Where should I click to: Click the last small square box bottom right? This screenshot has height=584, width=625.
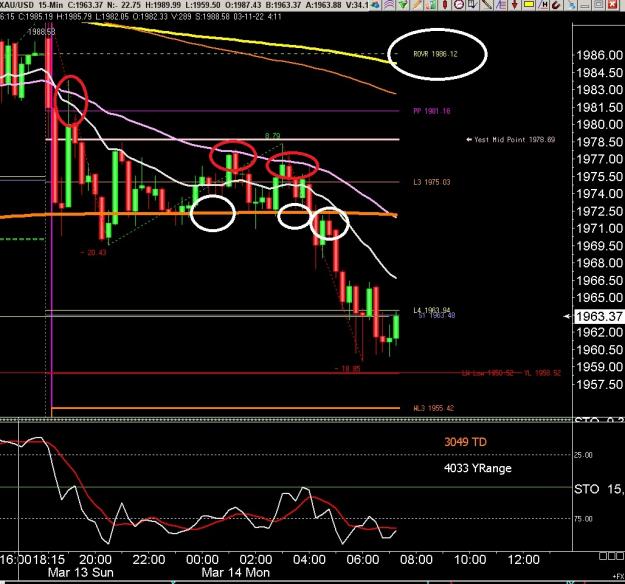tap(619, 556)
